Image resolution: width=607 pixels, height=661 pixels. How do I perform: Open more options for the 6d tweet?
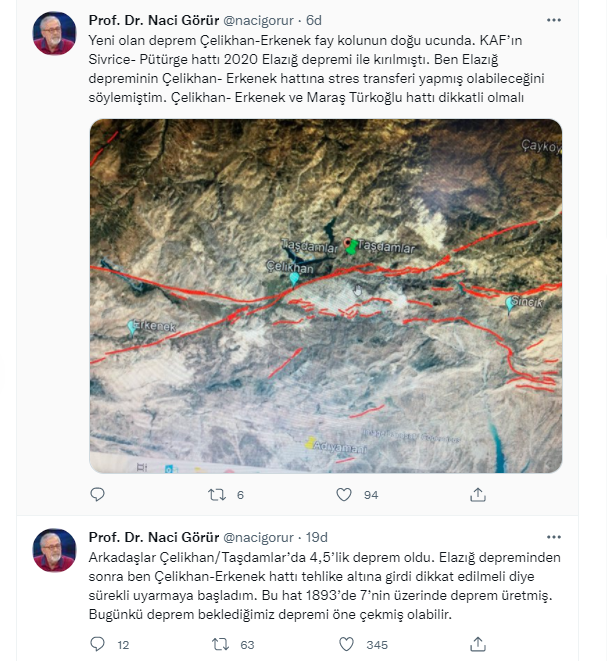[553, 20]
